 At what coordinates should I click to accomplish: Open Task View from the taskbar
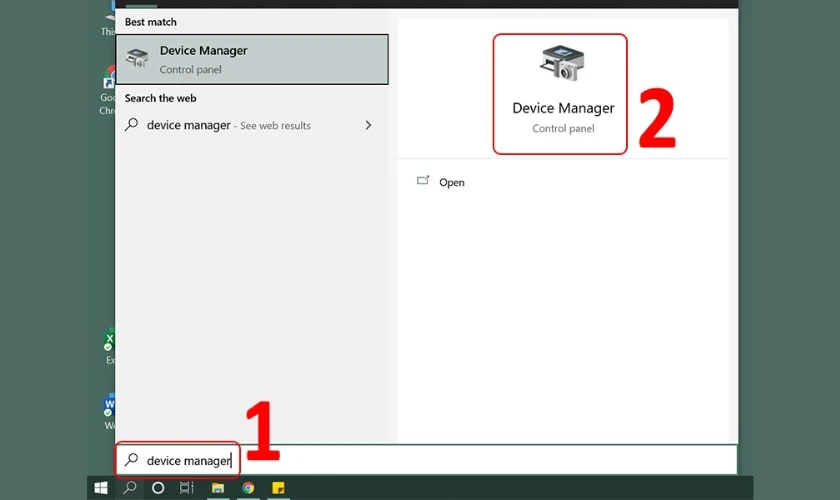[x=186, y=488]
